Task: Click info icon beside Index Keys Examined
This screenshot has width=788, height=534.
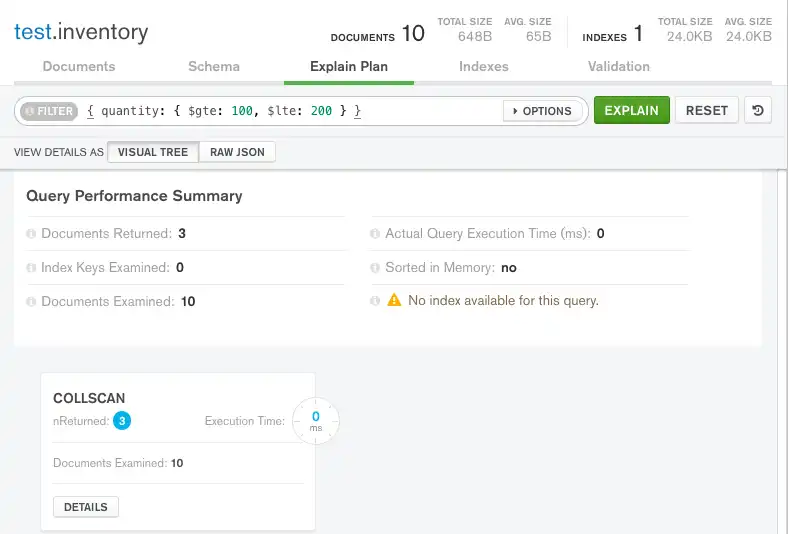Action: (x=32, y=268)
